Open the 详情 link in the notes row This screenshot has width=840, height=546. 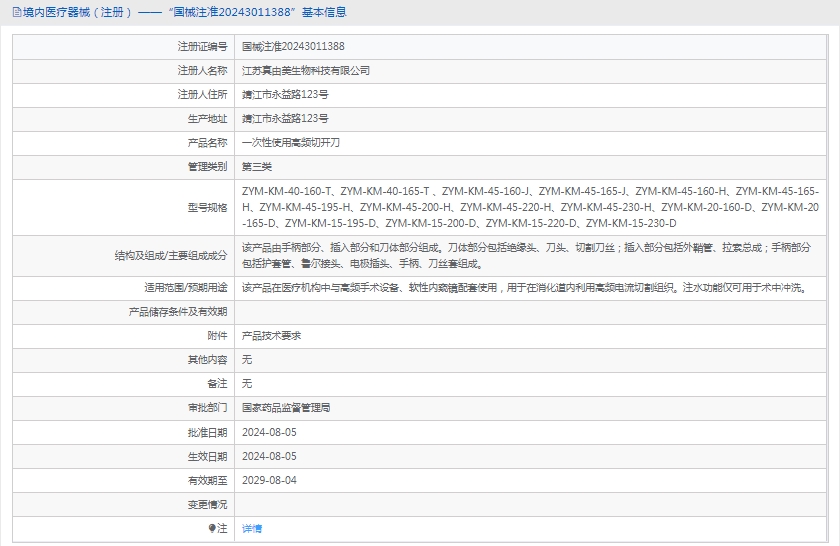[252, 528]
